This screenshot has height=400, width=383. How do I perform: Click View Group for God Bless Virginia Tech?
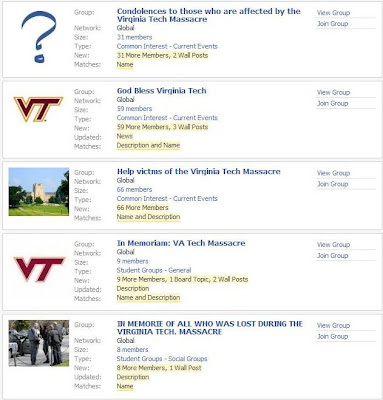(x=333, y=92)
